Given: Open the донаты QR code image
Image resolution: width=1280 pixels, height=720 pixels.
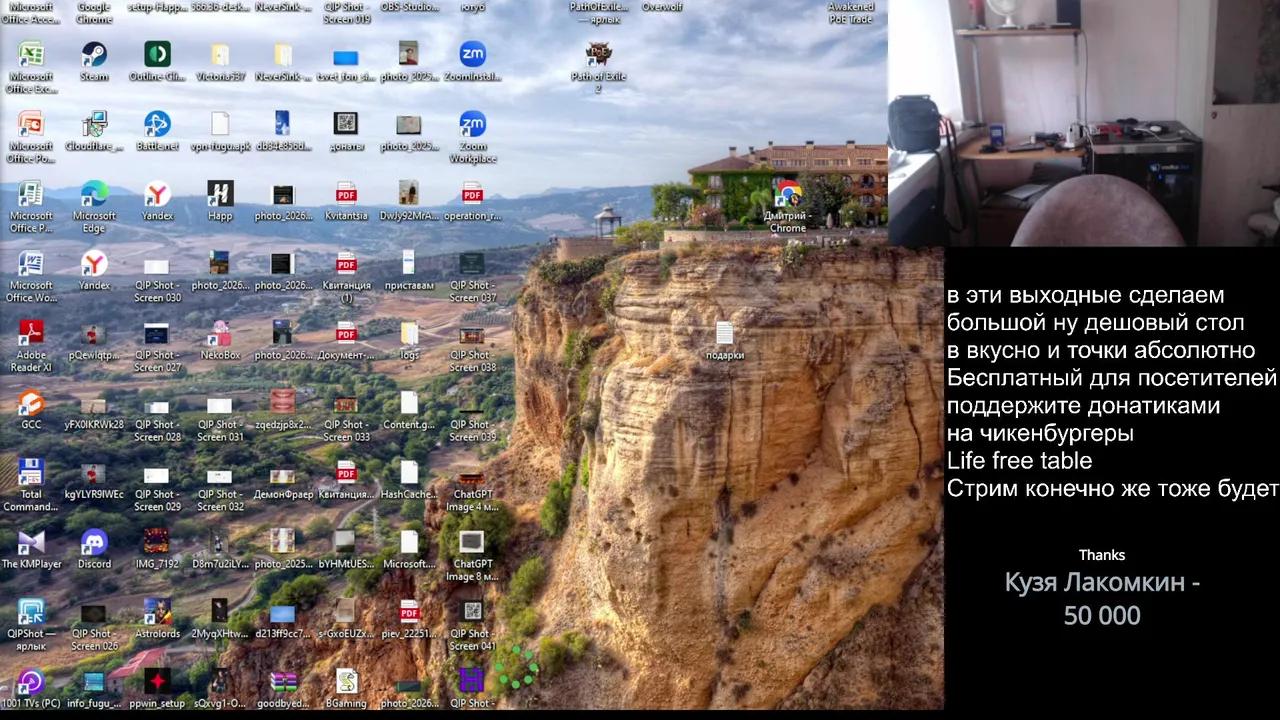Looking at the screenshot, I should point(346,131).
